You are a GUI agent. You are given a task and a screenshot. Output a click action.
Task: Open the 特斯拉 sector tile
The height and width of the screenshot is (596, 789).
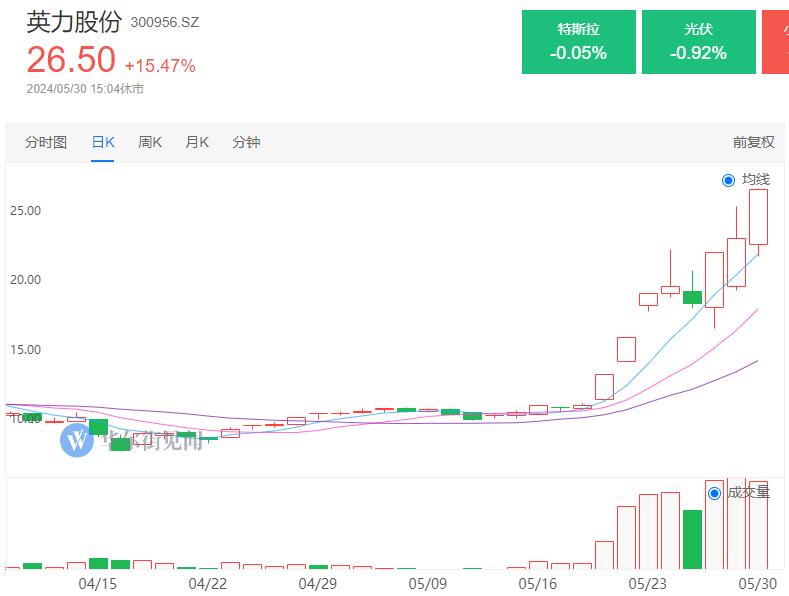pos(579,42)
